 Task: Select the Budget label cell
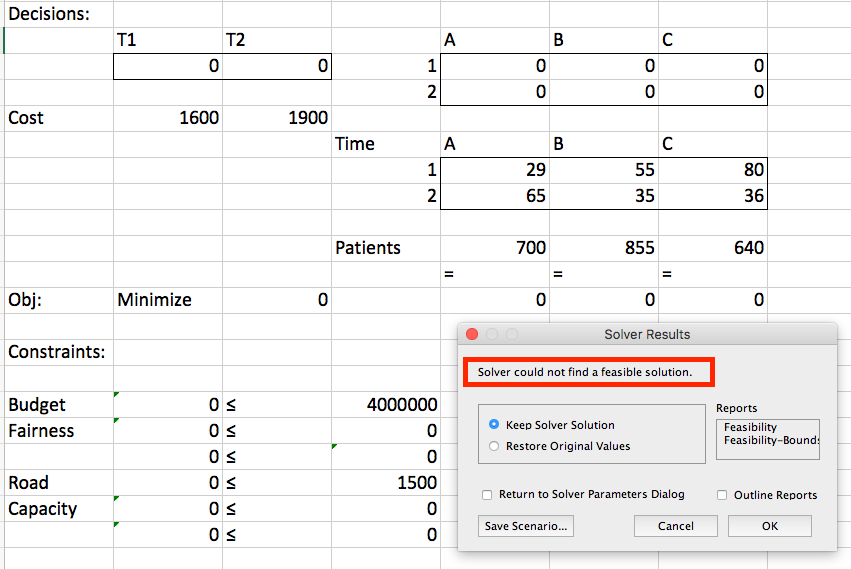tap(59, 404)
